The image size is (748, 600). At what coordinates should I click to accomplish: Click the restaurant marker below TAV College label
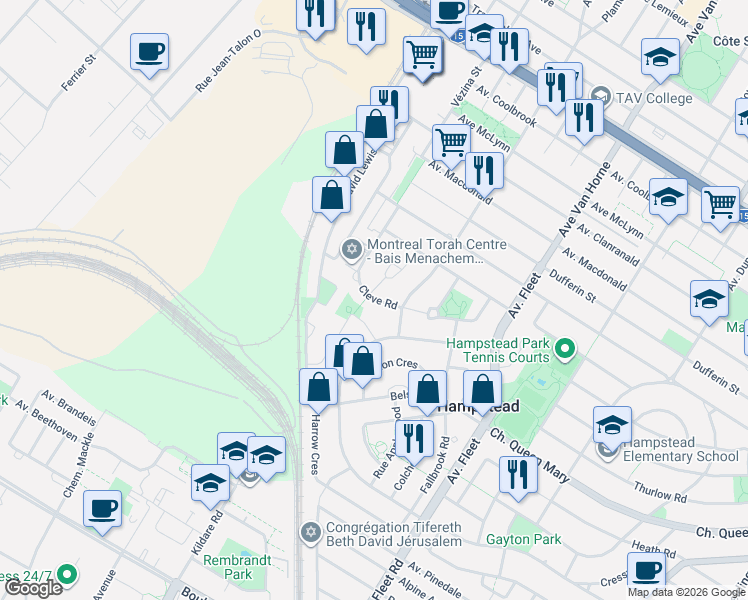[x=584, y=120]
